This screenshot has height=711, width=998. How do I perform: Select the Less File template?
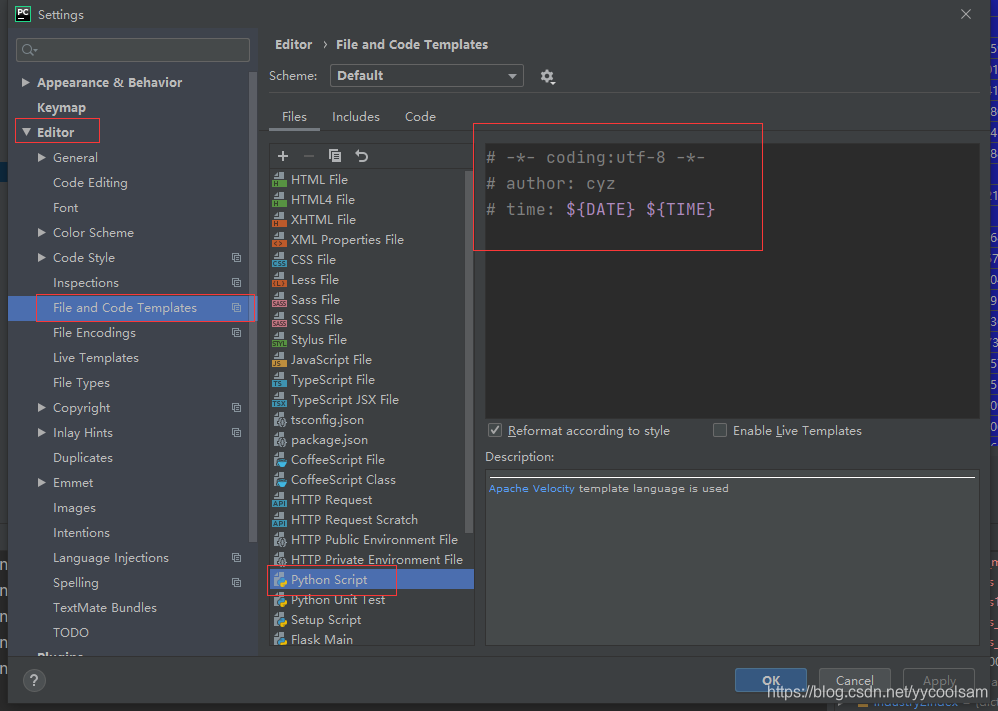tap(372, 279)
